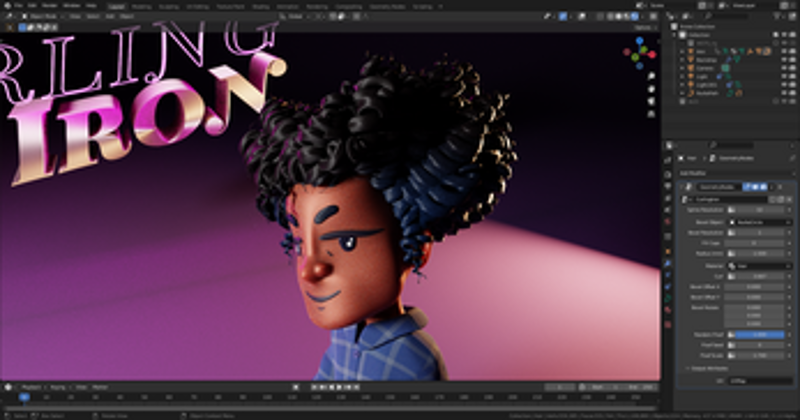The height and width of the screenshot is (420, 800).
Task: Click the zoom magnifier icon in viewport
Action: [651, 76]
